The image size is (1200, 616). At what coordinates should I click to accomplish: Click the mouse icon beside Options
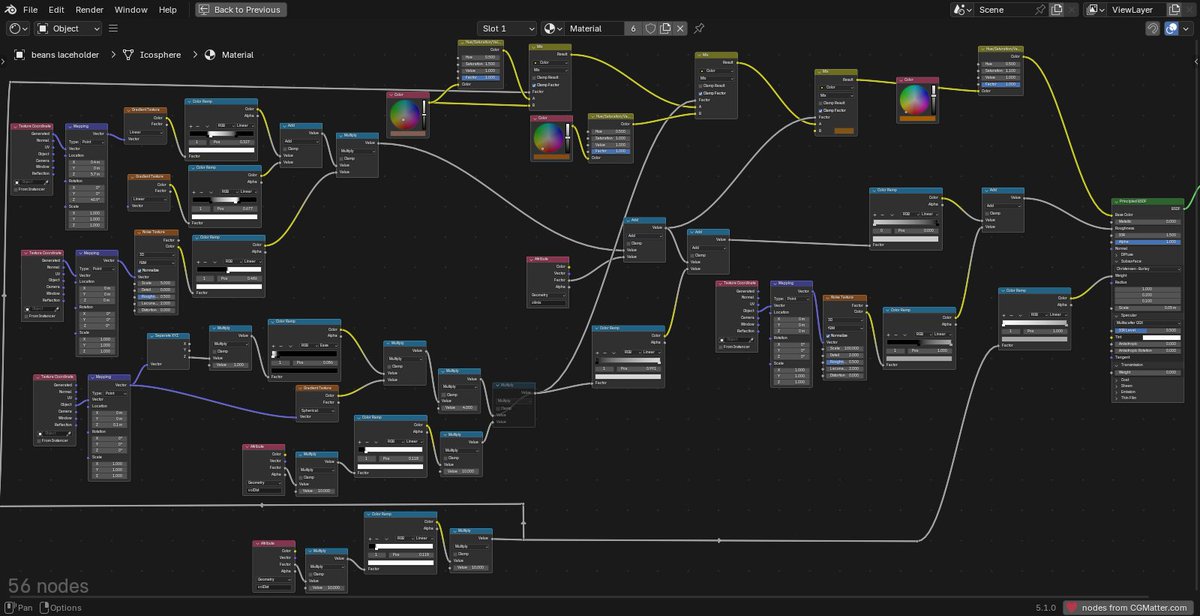coord(44,607)
